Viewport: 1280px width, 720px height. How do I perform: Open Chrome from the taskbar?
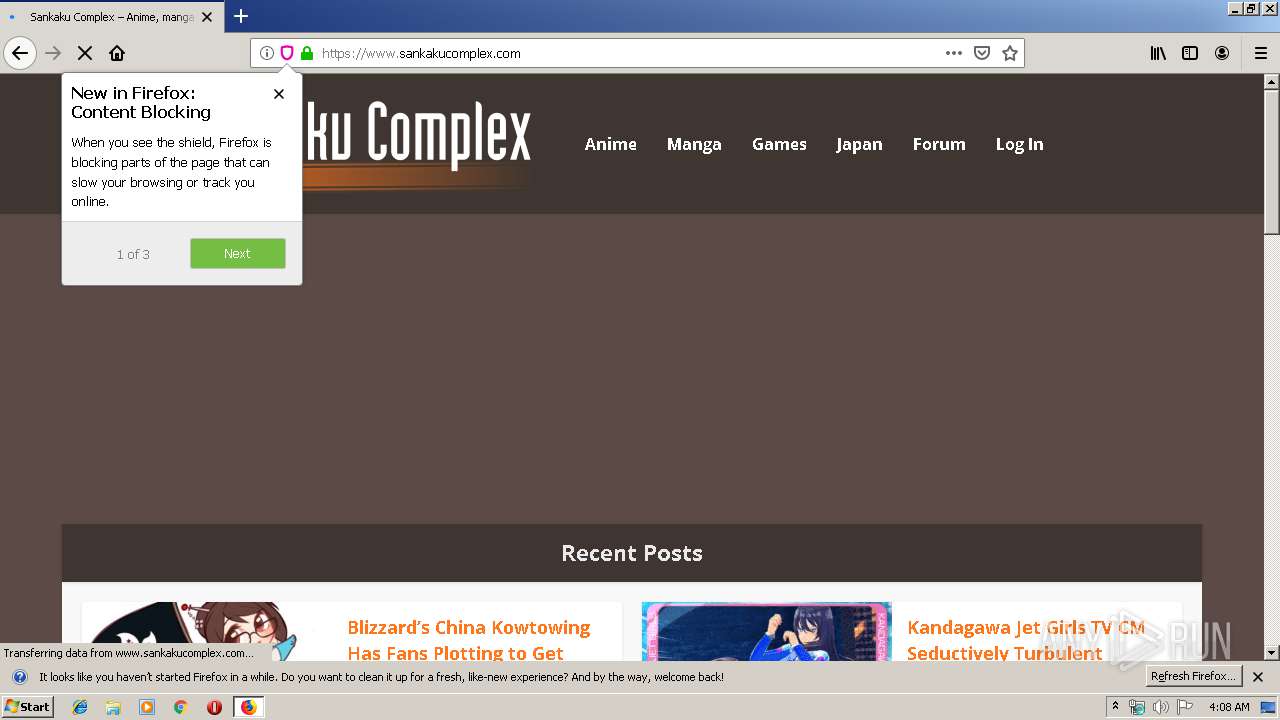pyautogui.click(x=181, y=707)
